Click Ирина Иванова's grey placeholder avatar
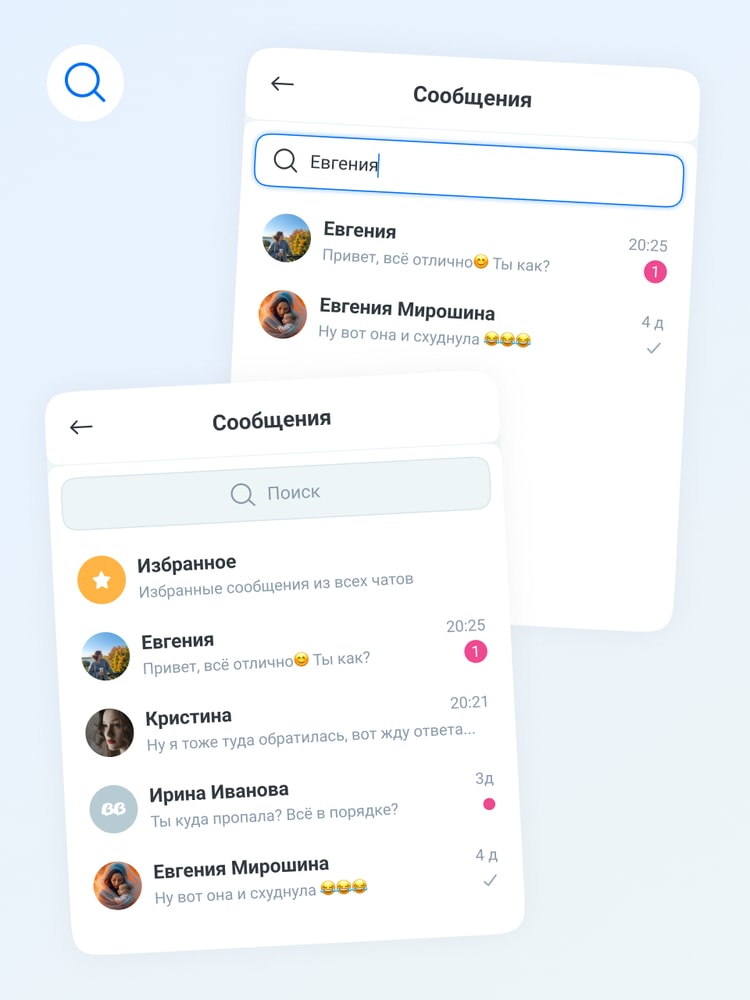750x1000 pixels. point(114,809)
